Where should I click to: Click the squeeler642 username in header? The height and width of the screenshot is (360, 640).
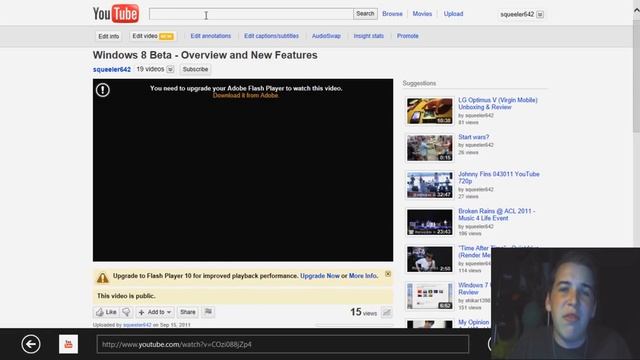pos(517,14)
